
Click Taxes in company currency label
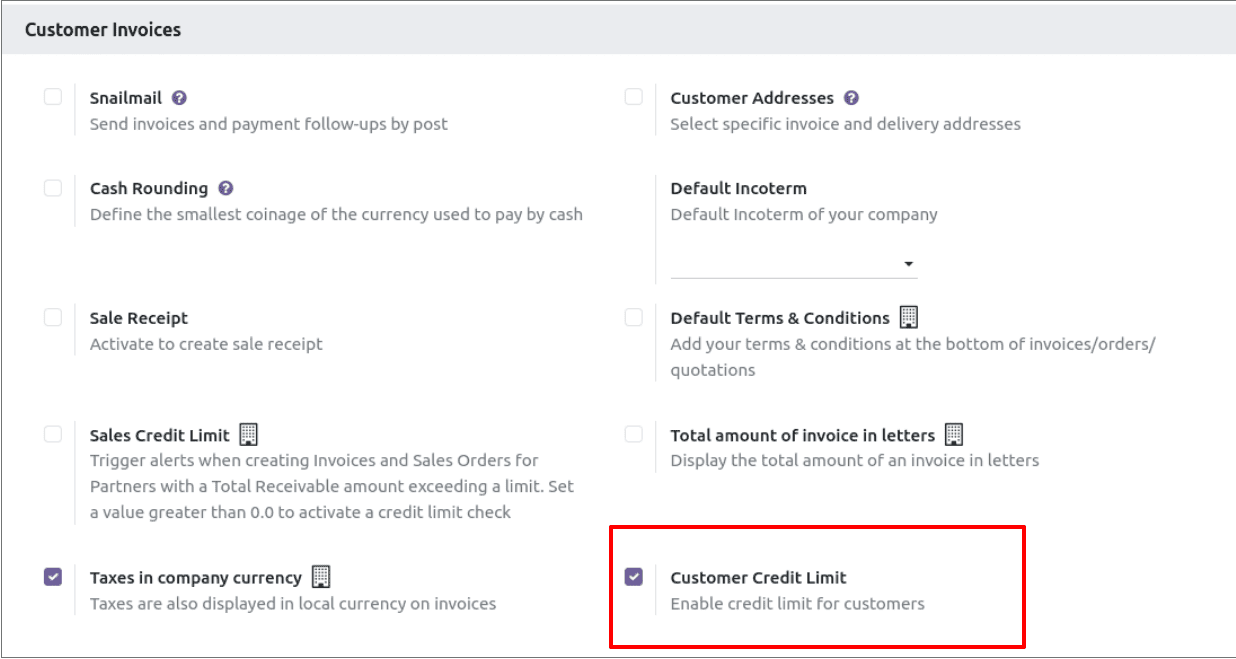tap(196, 577)
